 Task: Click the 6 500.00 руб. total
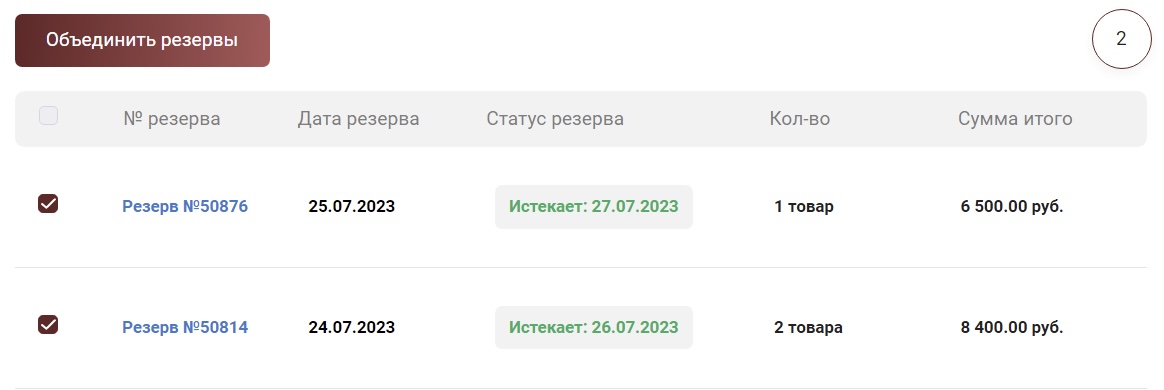click(x=1012, y=207)
